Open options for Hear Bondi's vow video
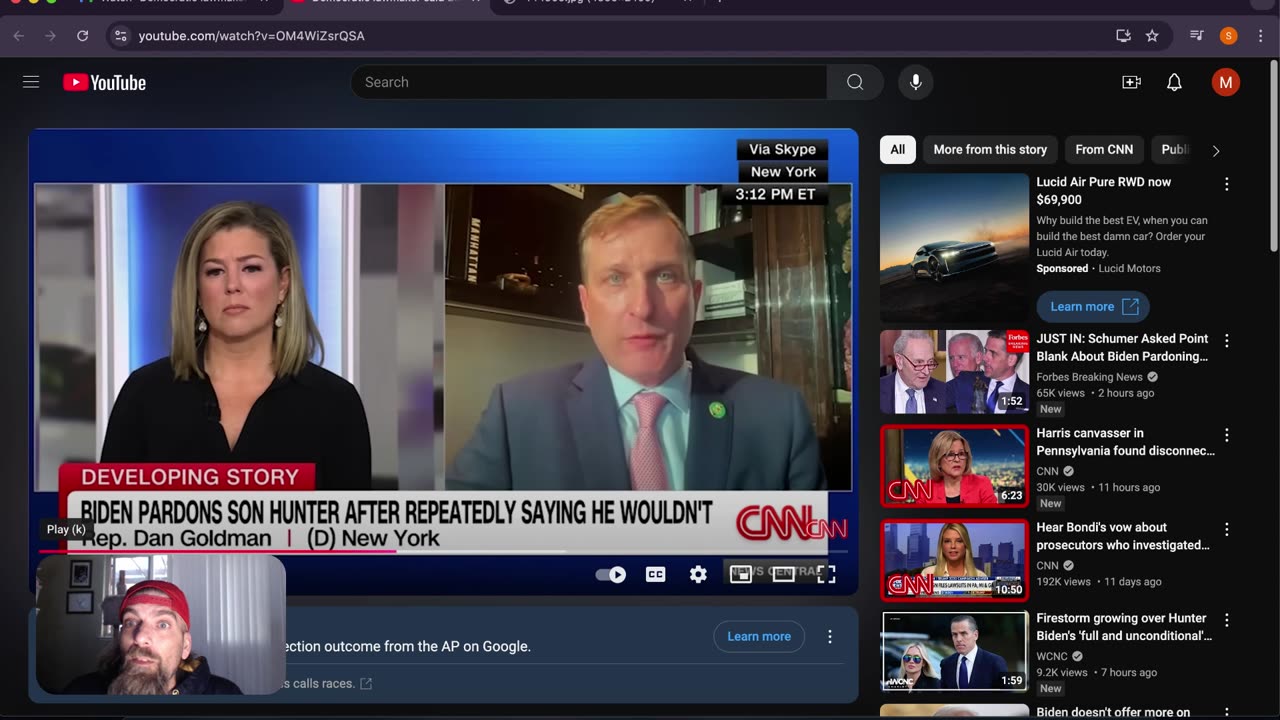Screen dimensions: 1280x720 point(1226,530)
